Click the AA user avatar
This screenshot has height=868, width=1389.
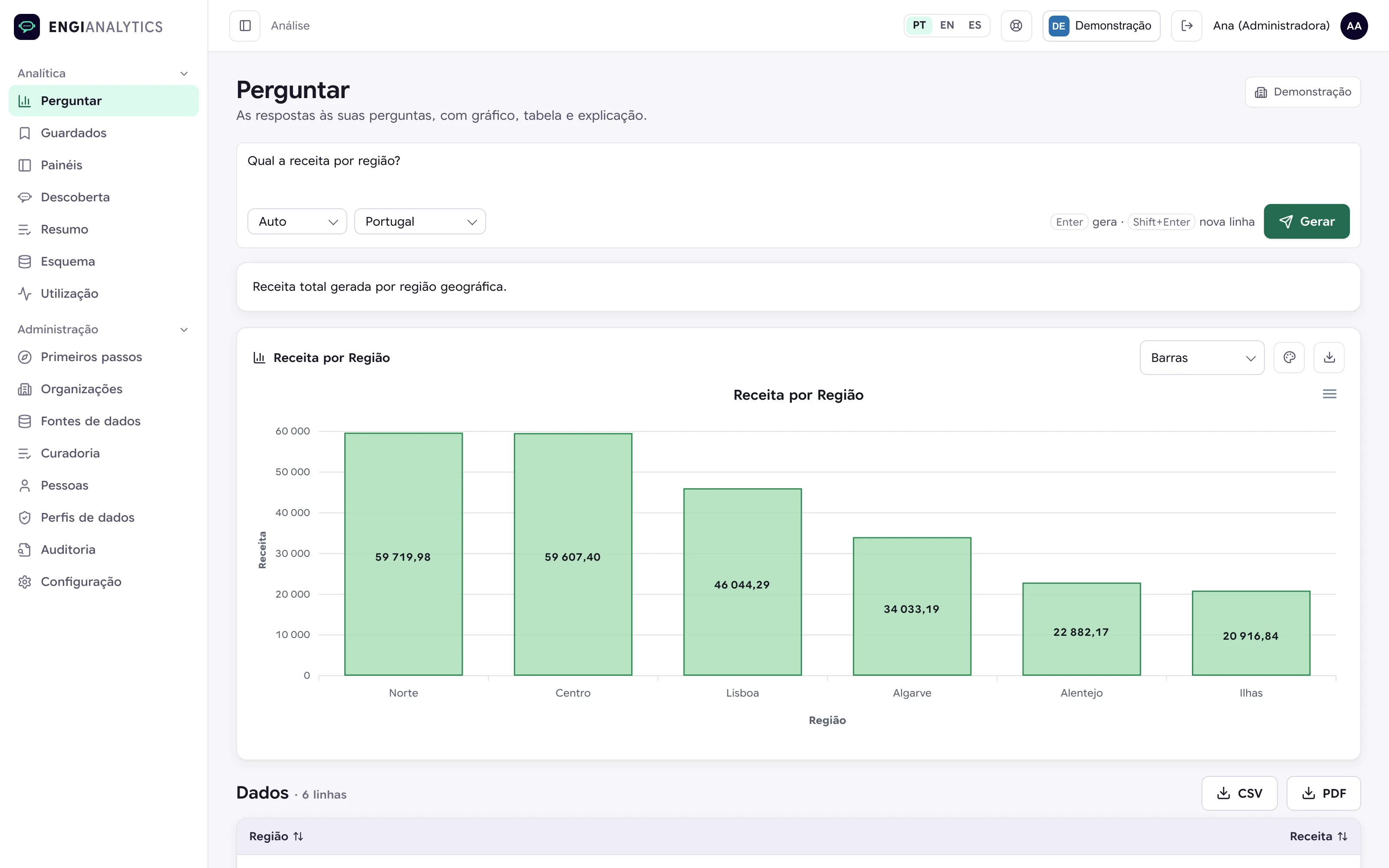1354,26
